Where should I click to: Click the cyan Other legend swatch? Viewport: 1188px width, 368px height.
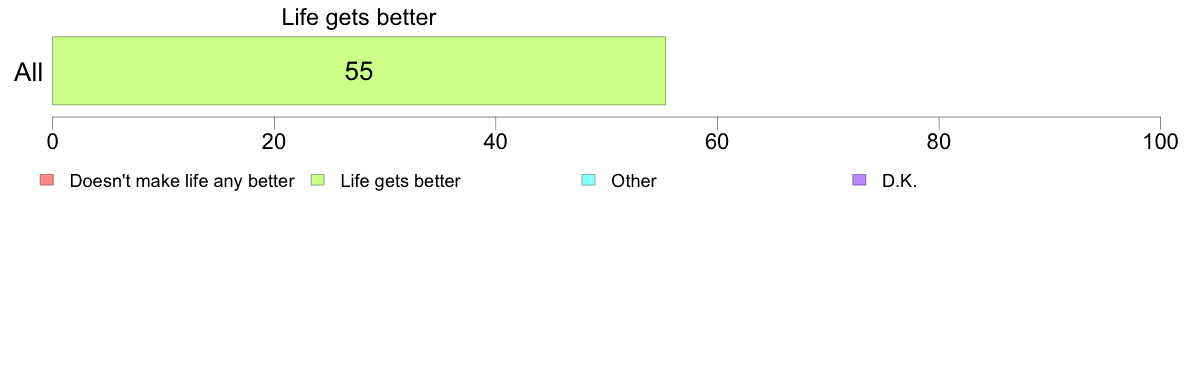pos(589,180)
